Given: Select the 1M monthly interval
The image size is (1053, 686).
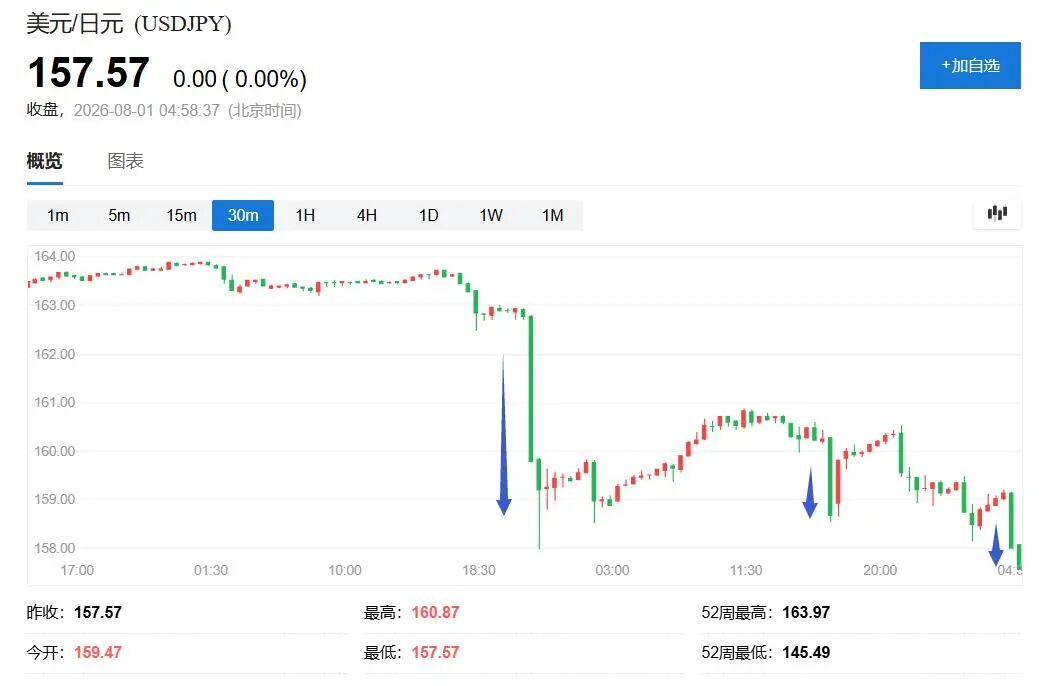Looking at the screenshot, I should pyautogui.click(x=553, y=215).
